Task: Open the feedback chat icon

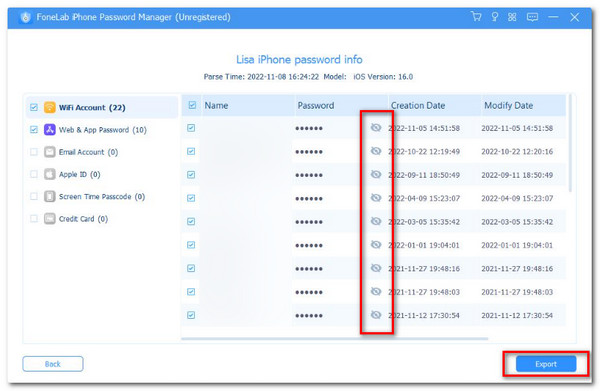Action: 532,17
